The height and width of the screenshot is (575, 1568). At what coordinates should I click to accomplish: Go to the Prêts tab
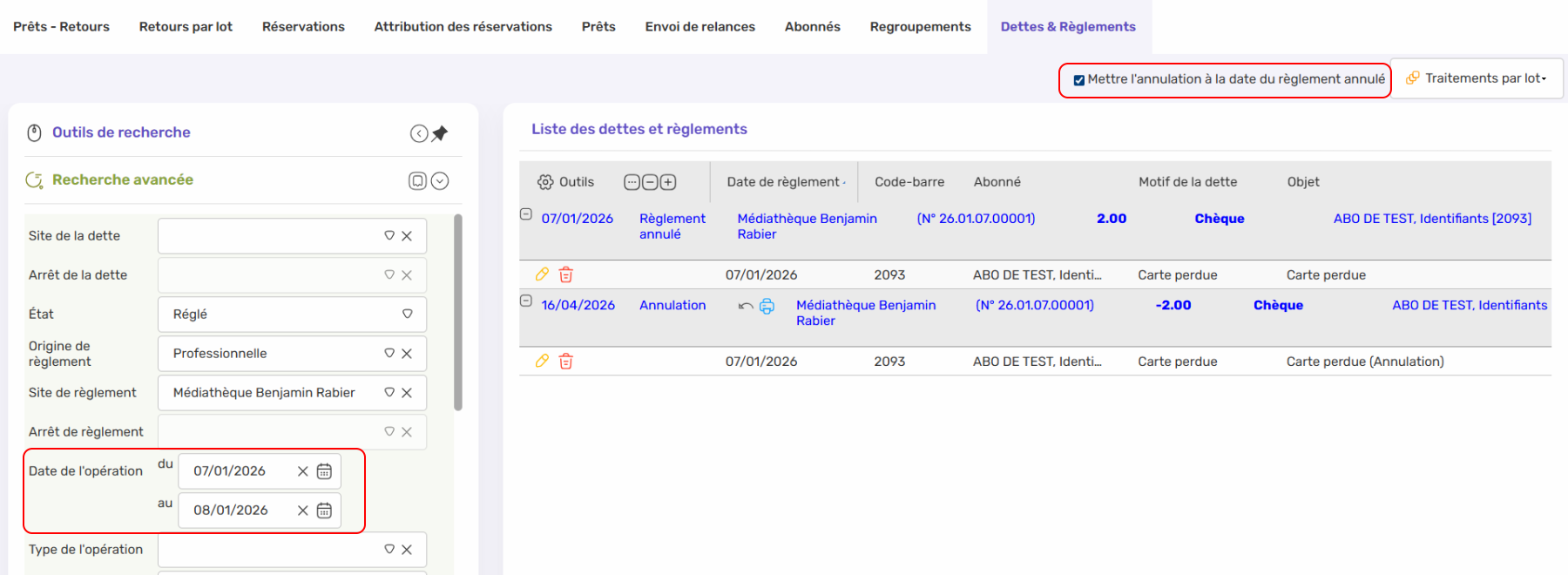coord(598,27)
